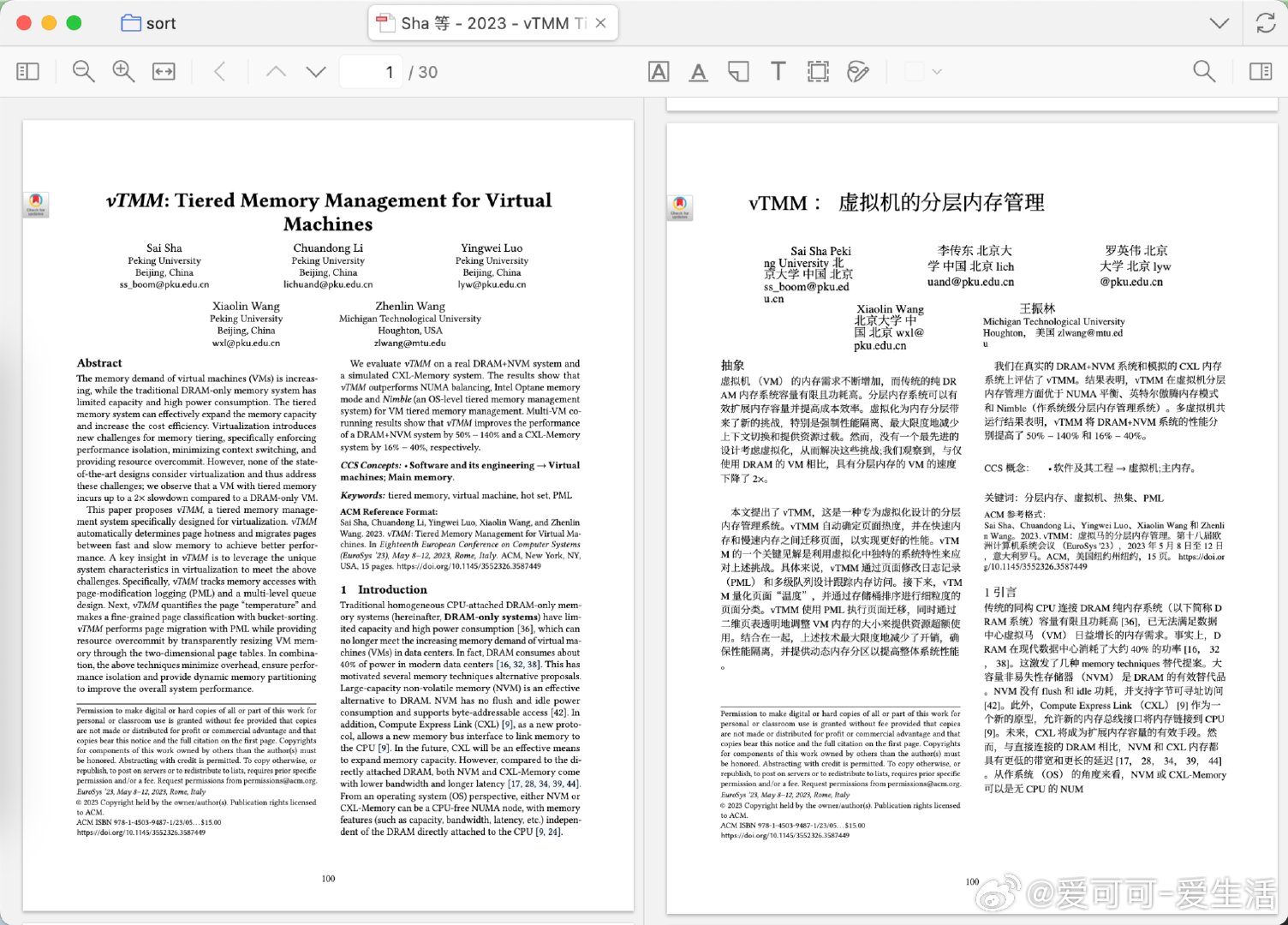This screenshot has height=925, width=1288.
Task: Close the vTMM document tab
Action: click(x=600, y=23)
